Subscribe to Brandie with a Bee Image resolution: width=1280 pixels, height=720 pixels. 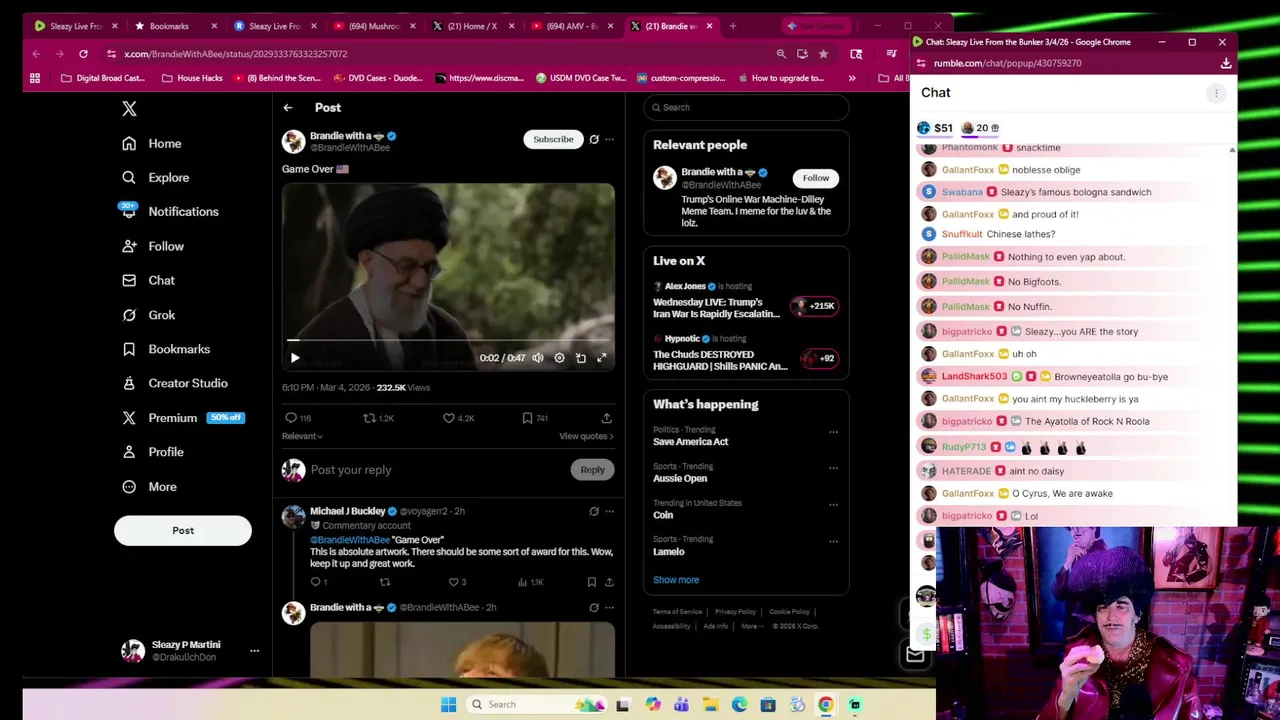pos(553,139)
